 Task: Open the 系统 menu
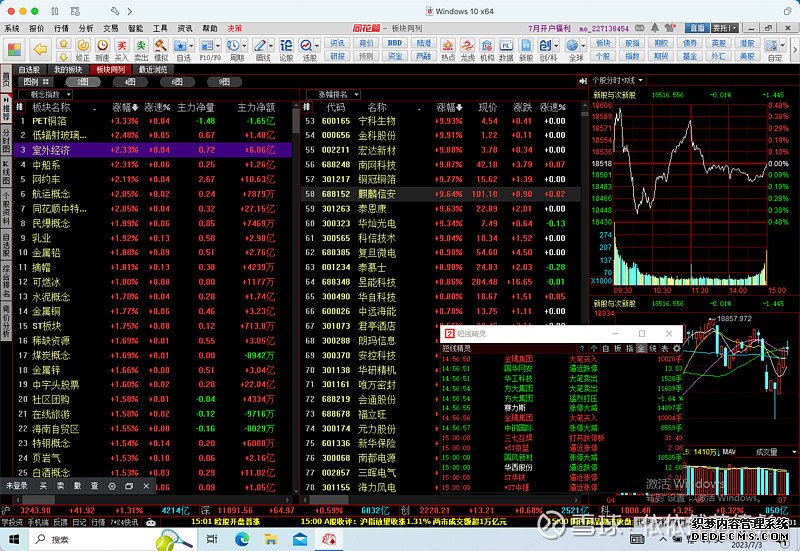[12, 28]
